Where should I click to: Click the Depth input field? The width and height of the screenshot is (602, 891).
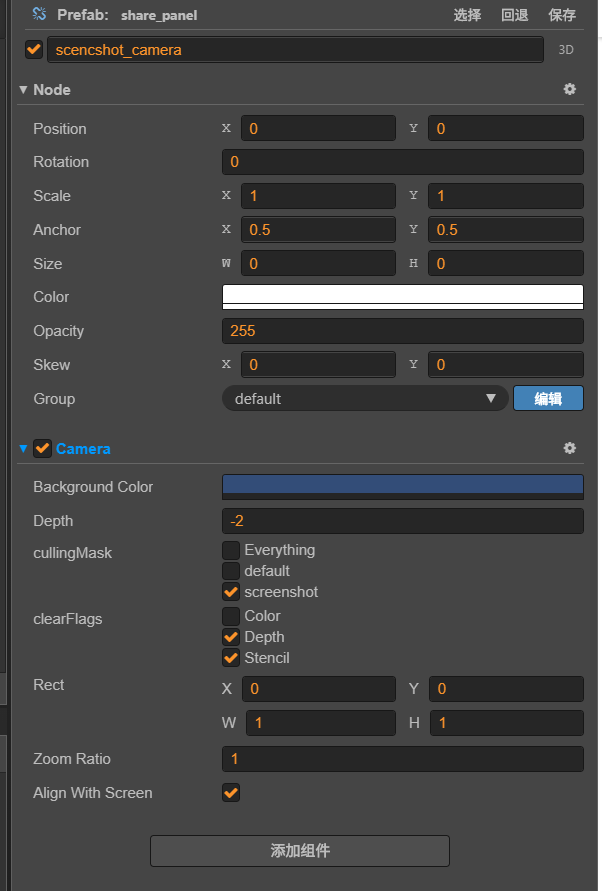pyautogui.click(x=402, y=521)
